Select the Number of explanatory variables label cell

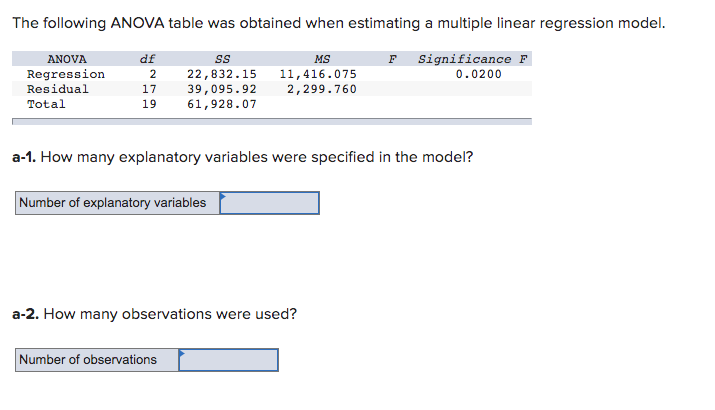tap(117, 203)
